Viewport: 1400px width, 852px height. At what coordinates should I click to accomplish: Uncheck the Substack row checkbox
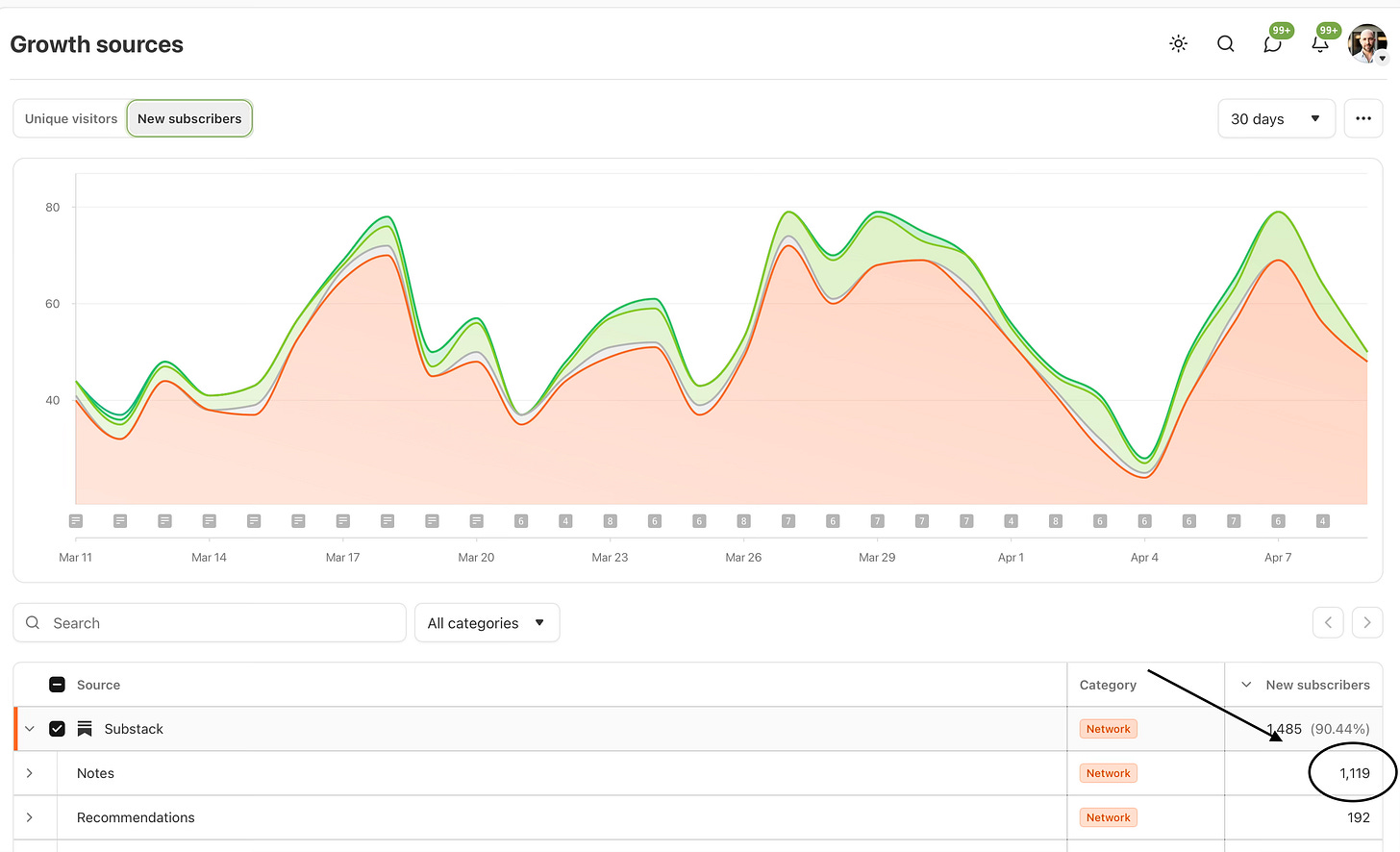point(57,728)
